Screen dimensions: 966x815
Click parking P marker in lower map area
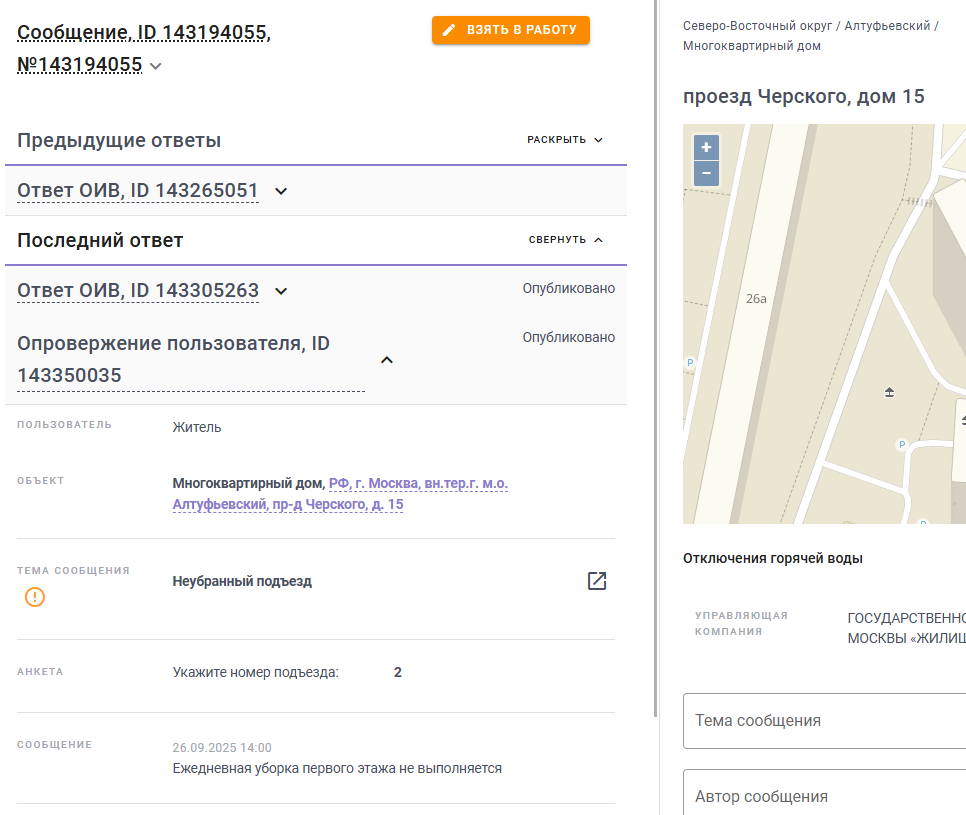tap(902, 444)
